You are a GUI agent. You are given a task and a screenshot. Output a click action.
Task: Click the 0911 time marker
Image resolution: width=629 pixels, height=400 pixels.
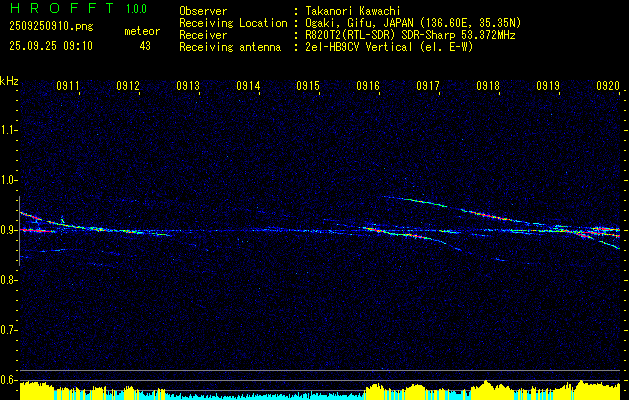pos(67,85)
